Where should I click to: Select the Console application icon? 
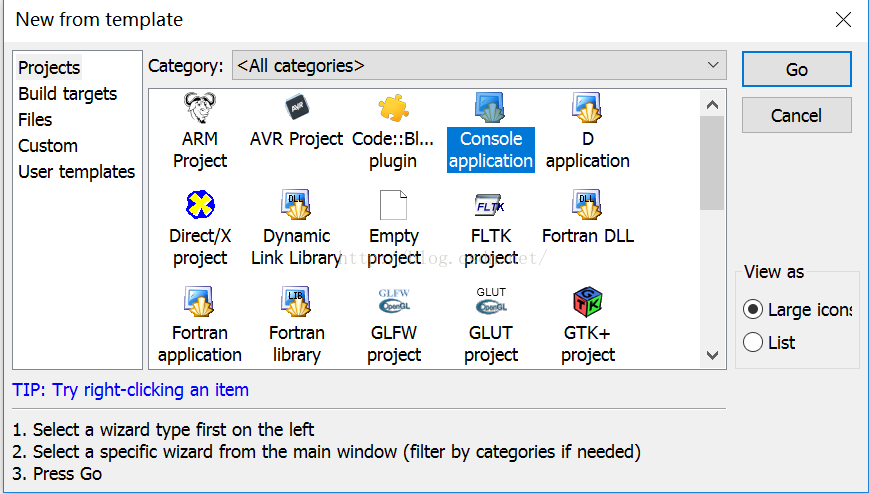[x=490, y=108]
